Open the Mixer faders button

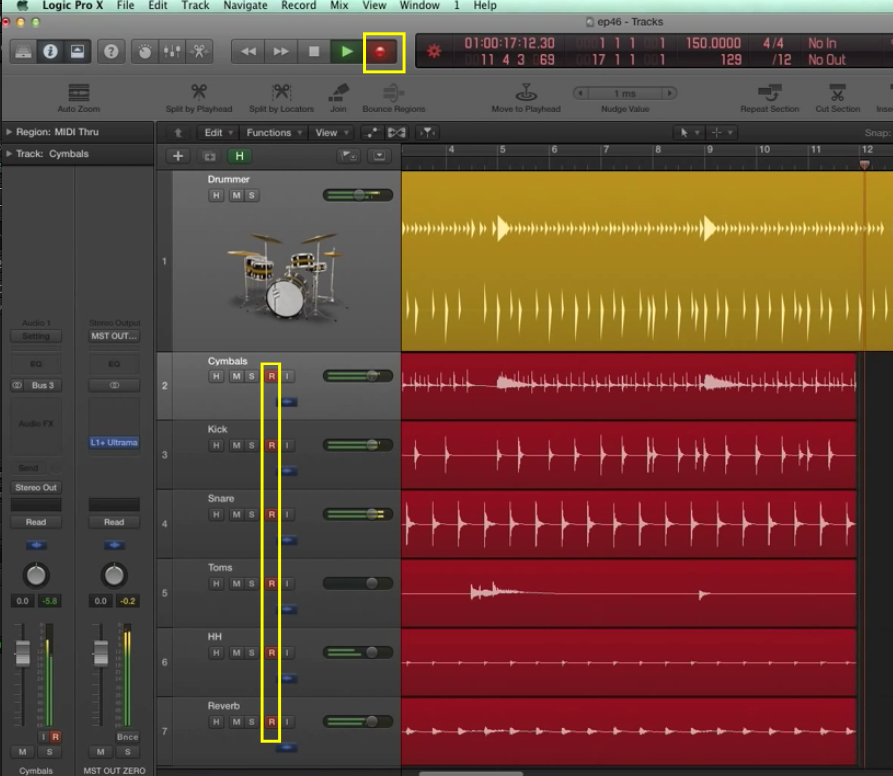(x=172, y=52)
